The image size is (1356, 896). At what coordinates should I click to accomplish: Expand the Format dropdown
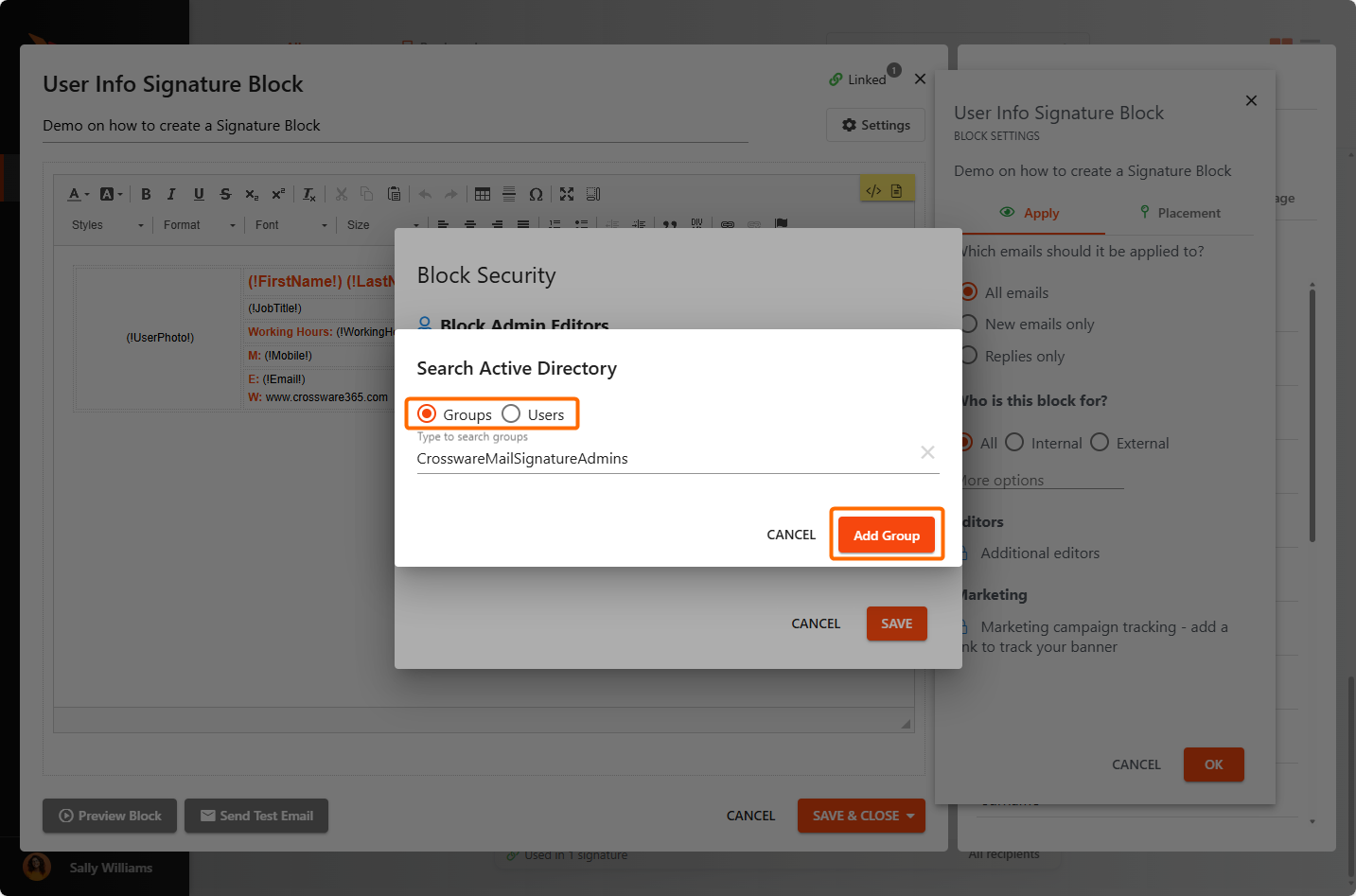coord(199,225)
